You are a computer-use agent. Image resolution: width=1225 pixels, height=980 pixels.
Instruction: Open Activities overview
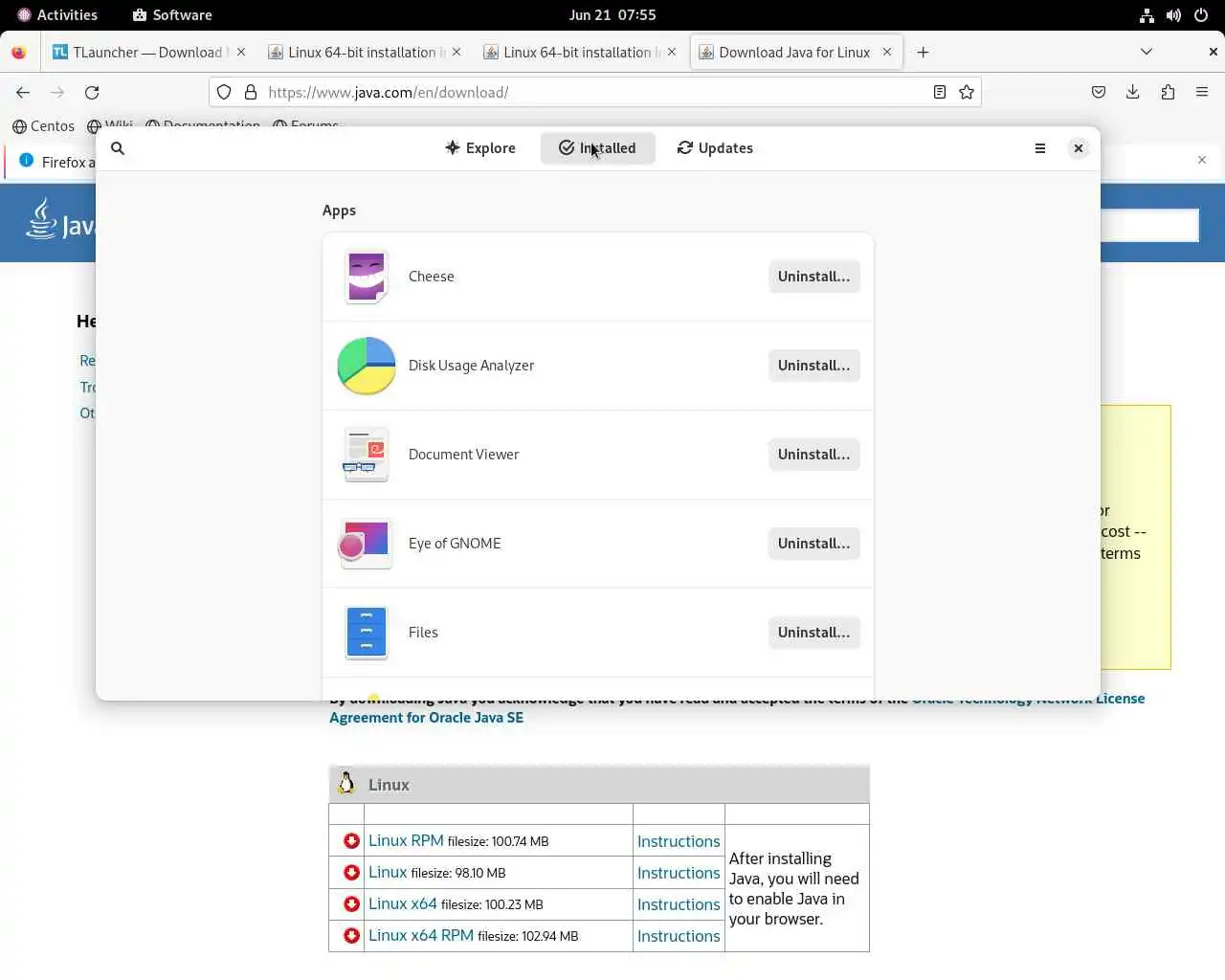point(57,14)
